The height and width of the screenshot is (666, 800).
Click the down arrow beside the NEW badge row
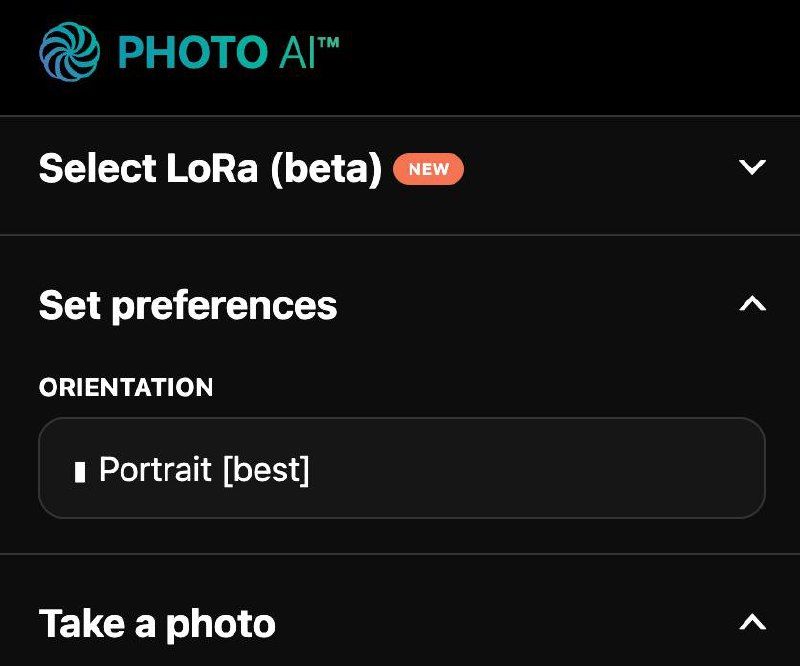pyautogui.click(x=752, y=167)
